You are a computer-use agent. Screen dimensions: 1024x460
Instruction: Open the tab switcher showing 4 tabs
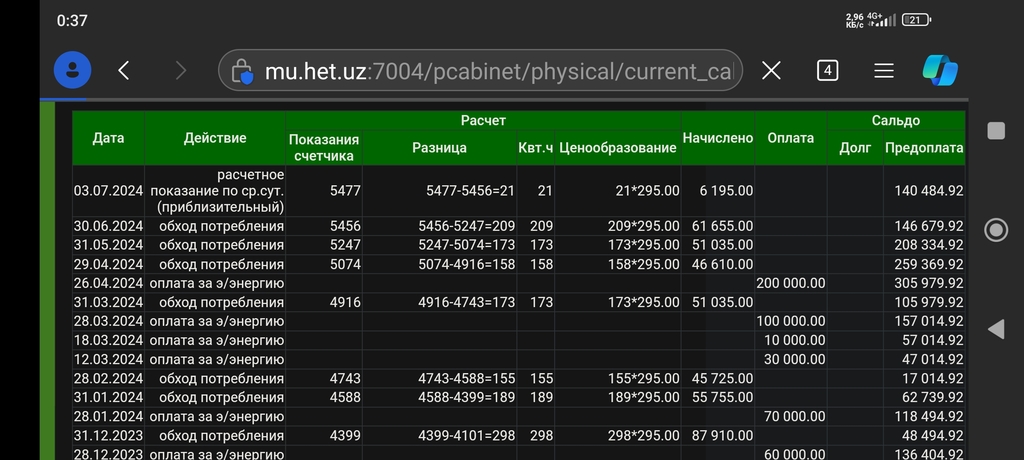coord(827,71)
